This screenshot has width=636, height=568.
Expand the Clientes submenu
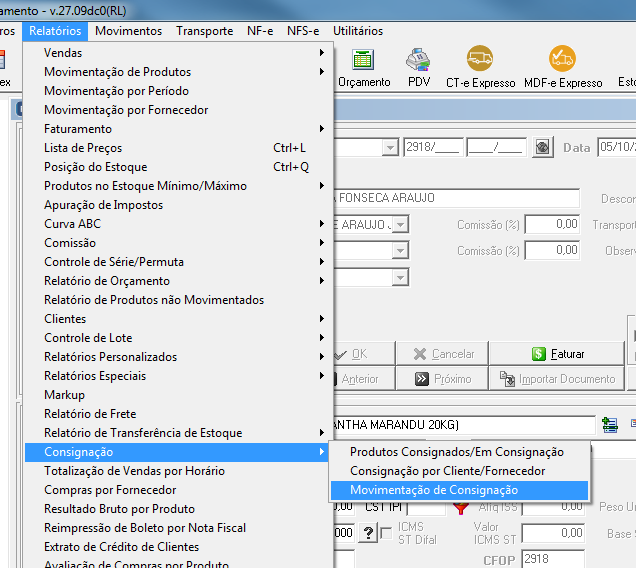tap(178, 319)
